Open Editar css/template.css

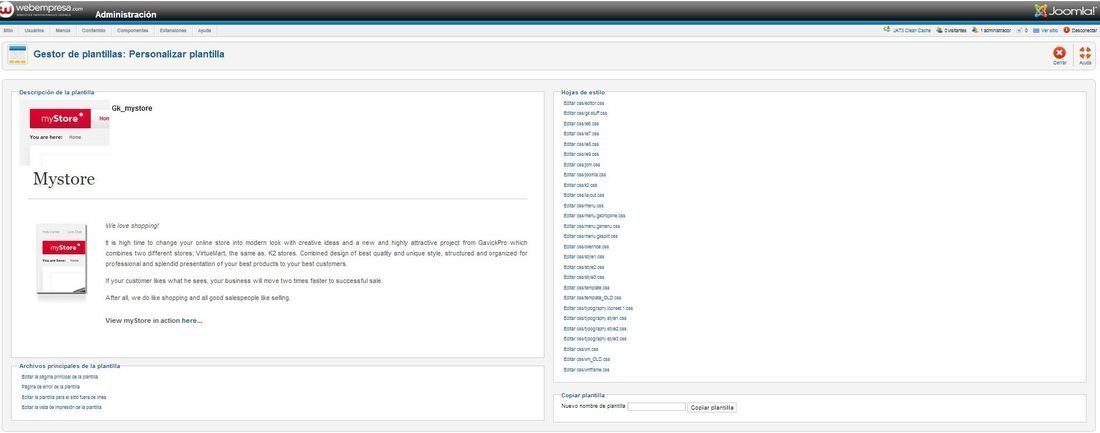tap(586, 288)
